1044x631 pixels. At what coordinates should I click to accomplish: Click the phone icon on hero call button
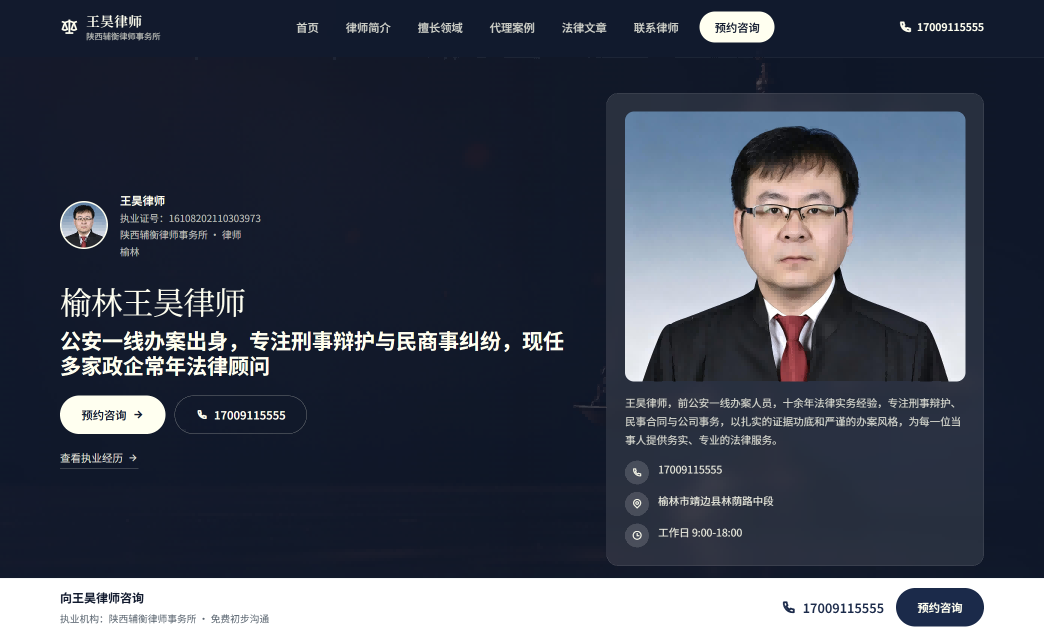(202, 415)
